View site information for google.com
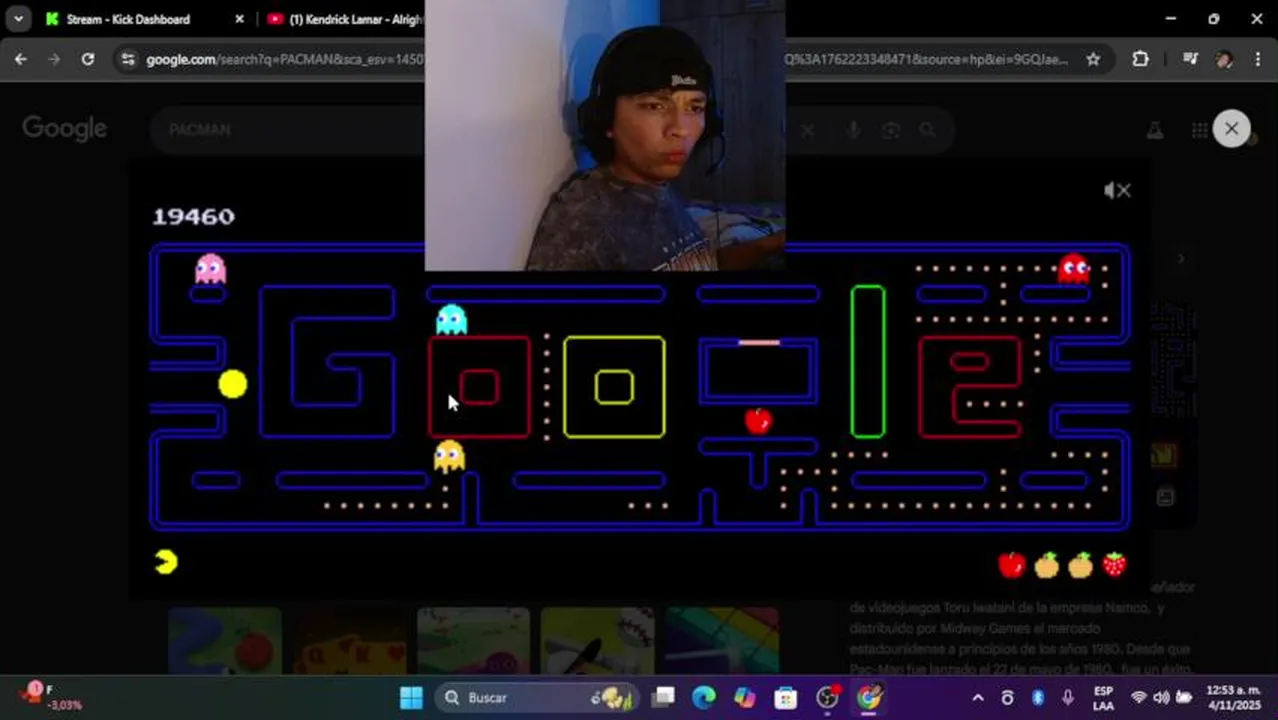Viewport: 1278px width, 720px height. tap(127, 59)
